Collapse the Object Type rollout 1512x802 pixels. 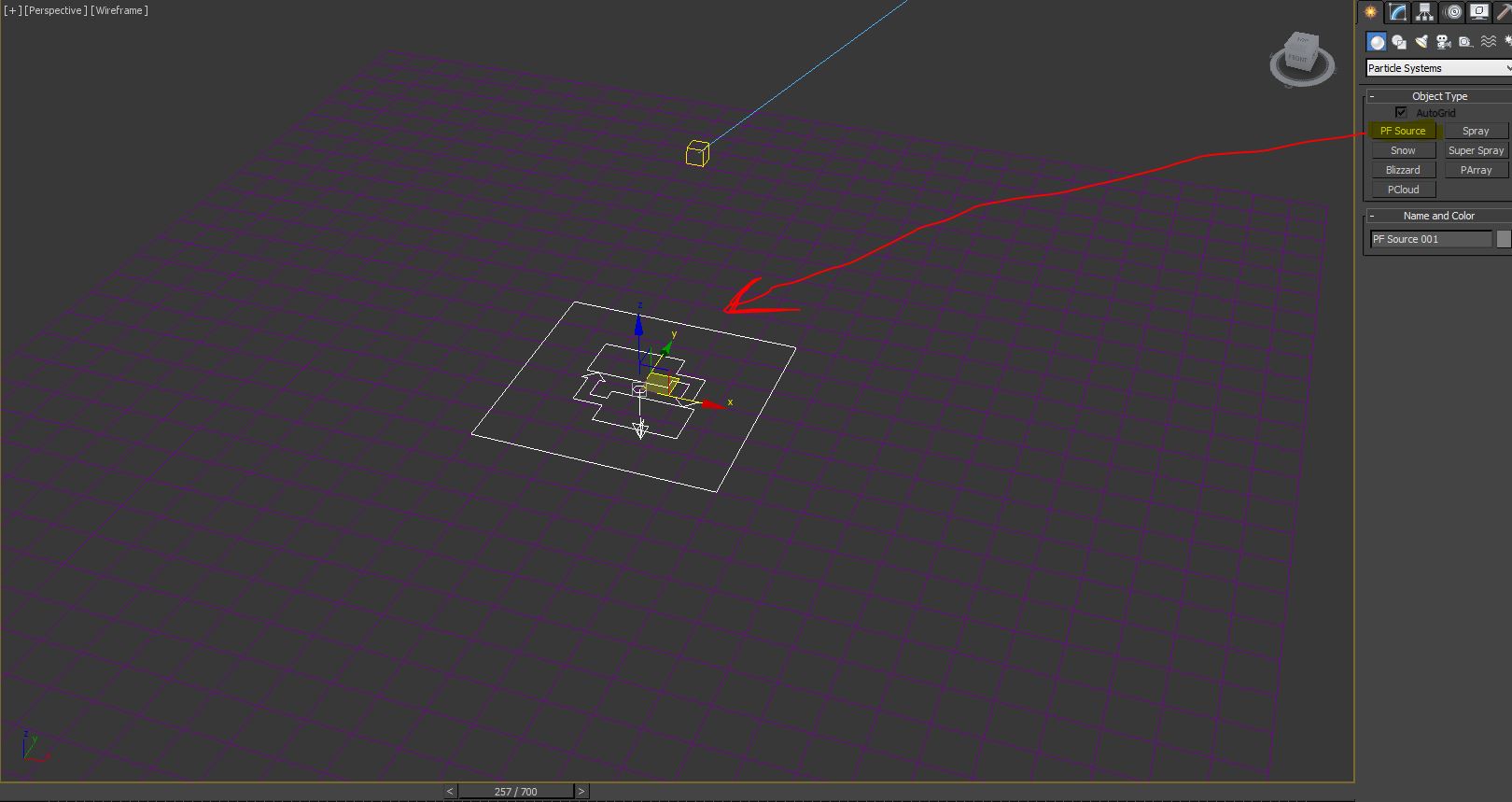click(1372, 96)
